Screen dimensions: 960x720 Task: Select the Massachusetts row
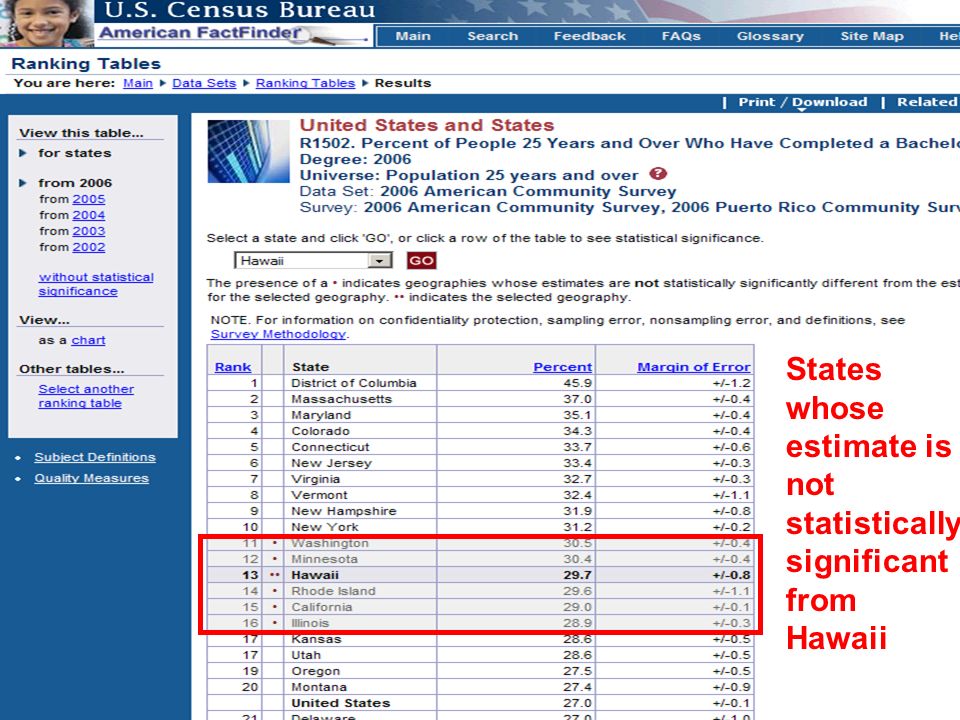[481, 399]
